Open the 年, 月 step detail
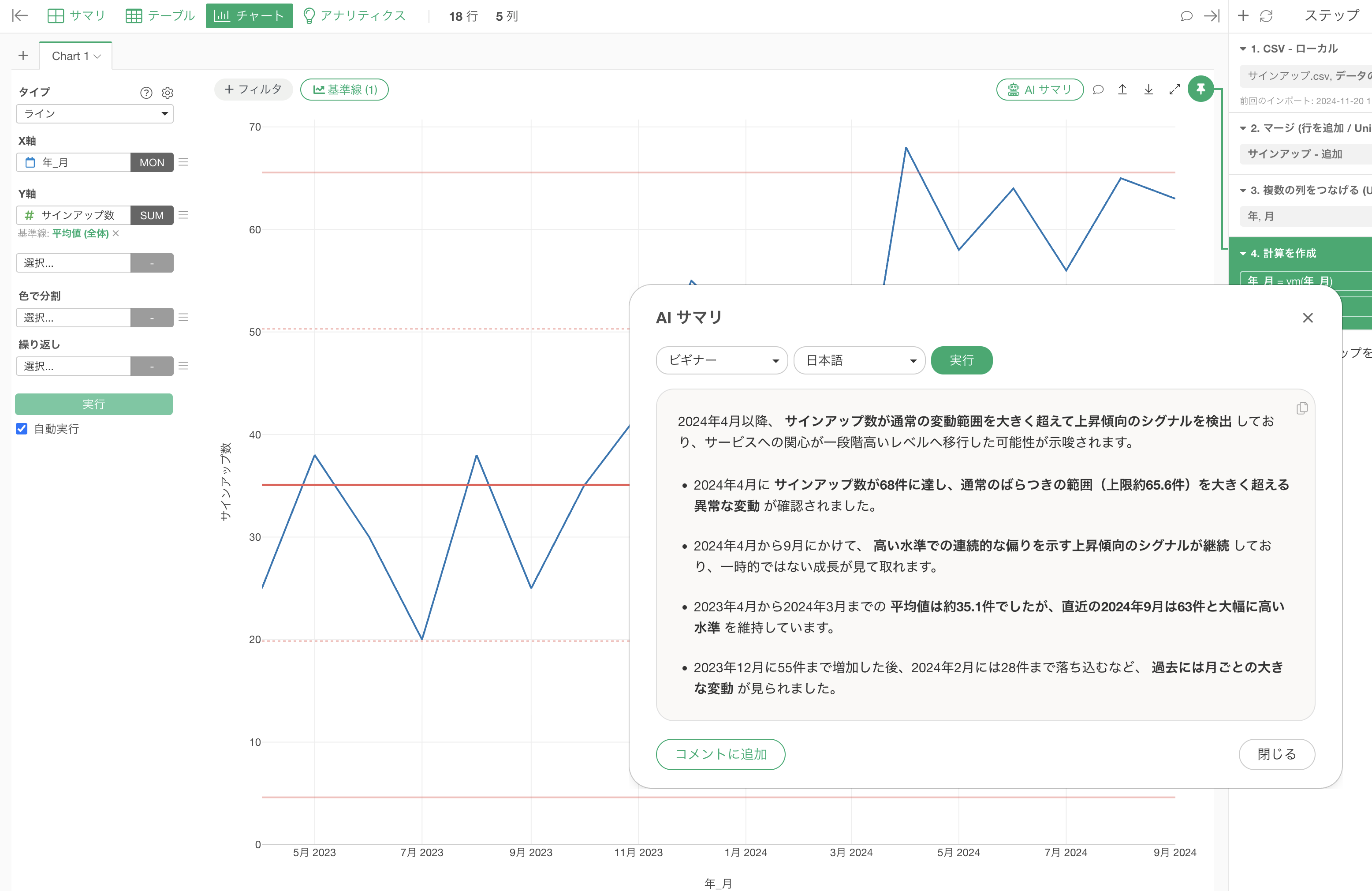1372x891 pixels. tap(1306, 216)
